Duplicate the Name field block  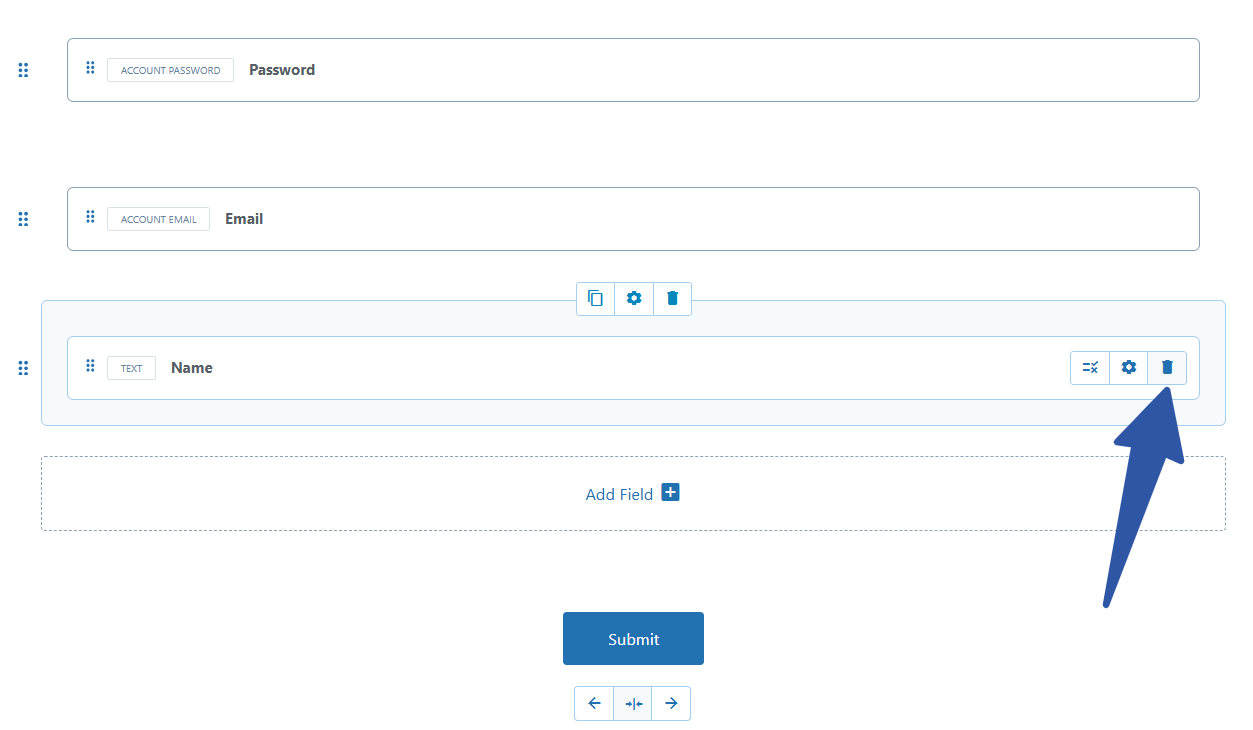(x=595, y=298)
